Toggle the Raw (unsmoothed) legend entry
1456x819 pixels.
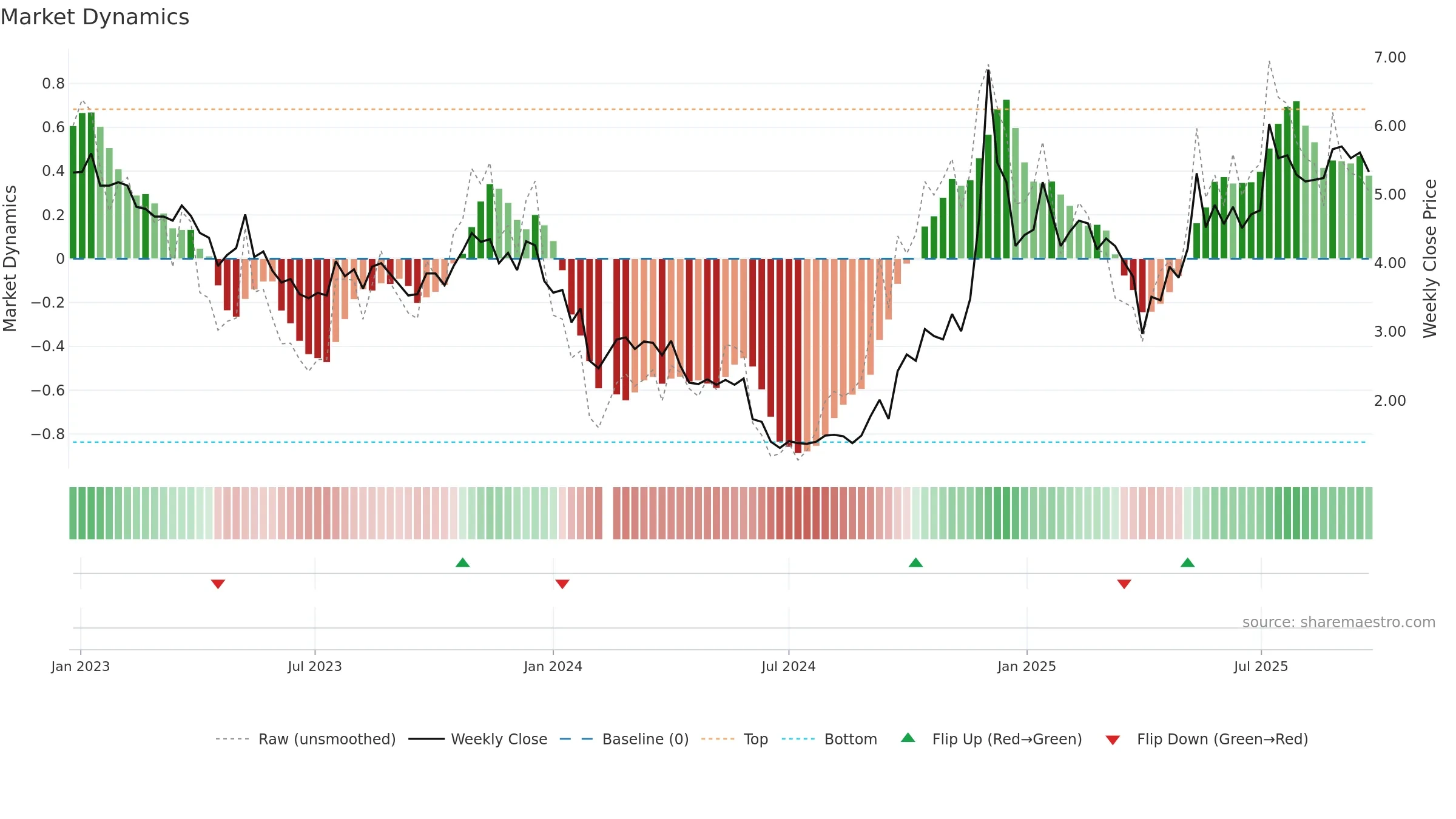tap(306, 740)
